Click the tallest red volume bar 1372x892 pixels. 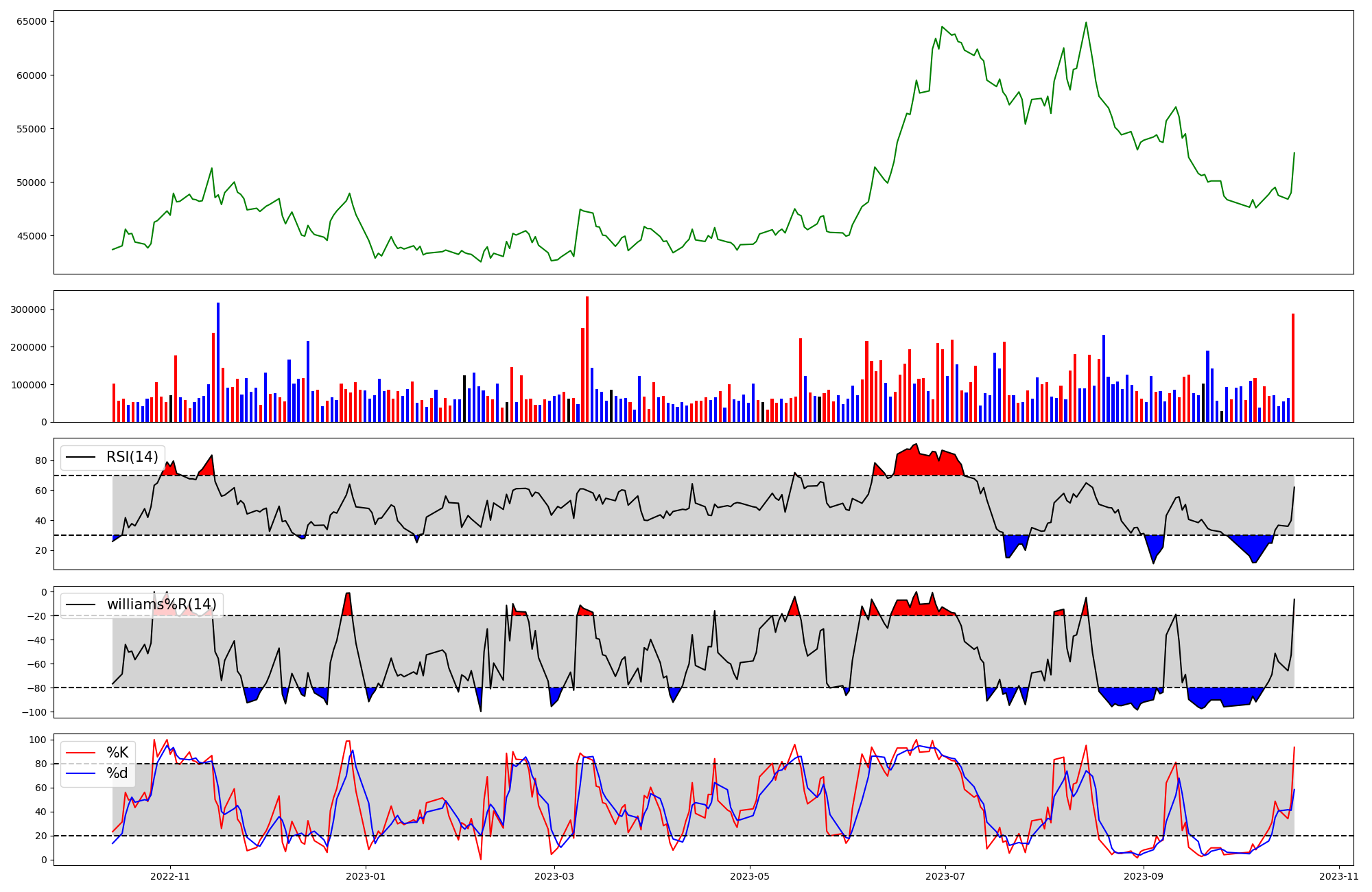(x=587, y=360)
